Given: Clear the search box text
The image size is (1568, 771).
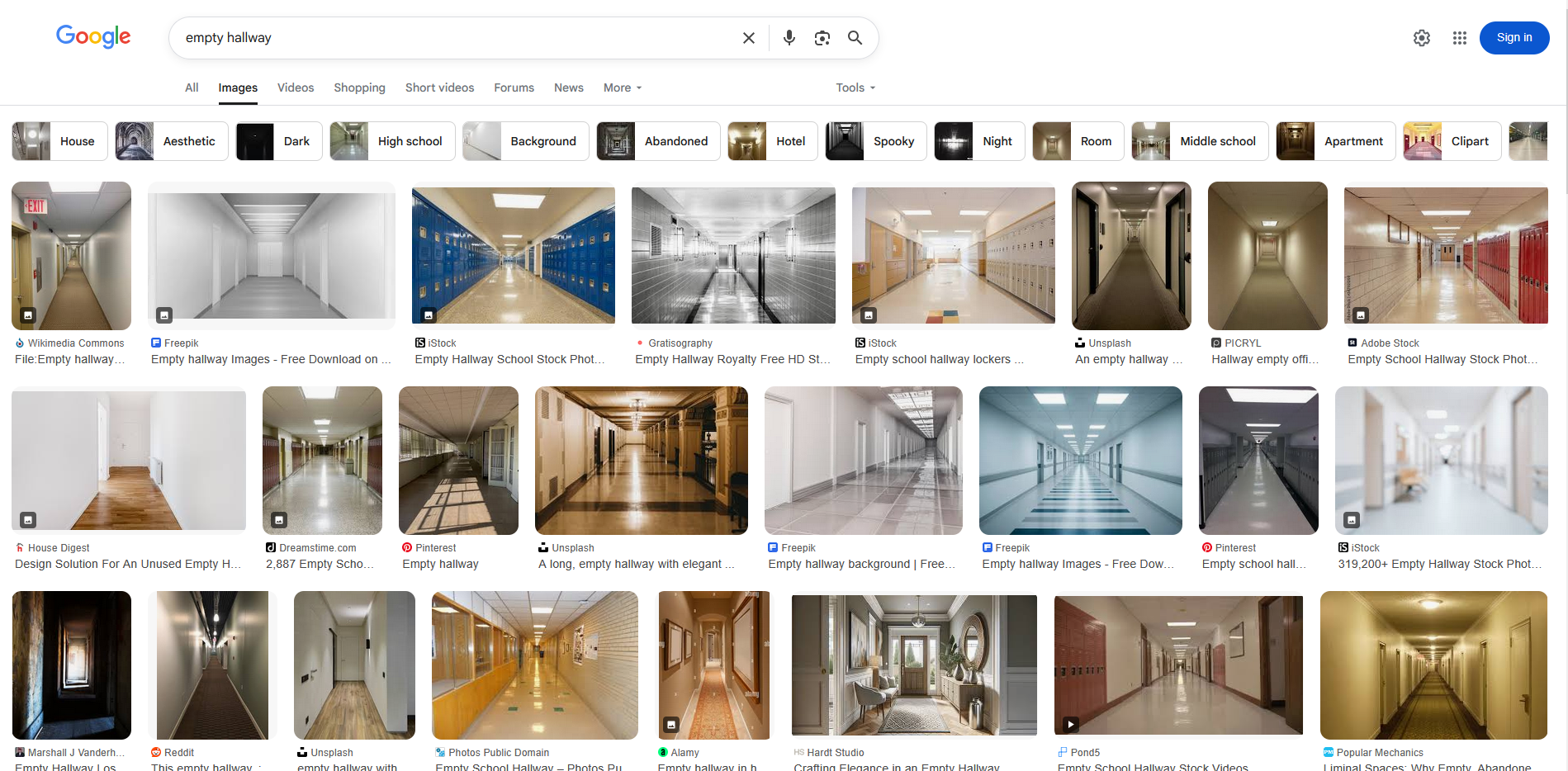Looking at the screenshot, I should pyautogui.click(x=748, y=38).
